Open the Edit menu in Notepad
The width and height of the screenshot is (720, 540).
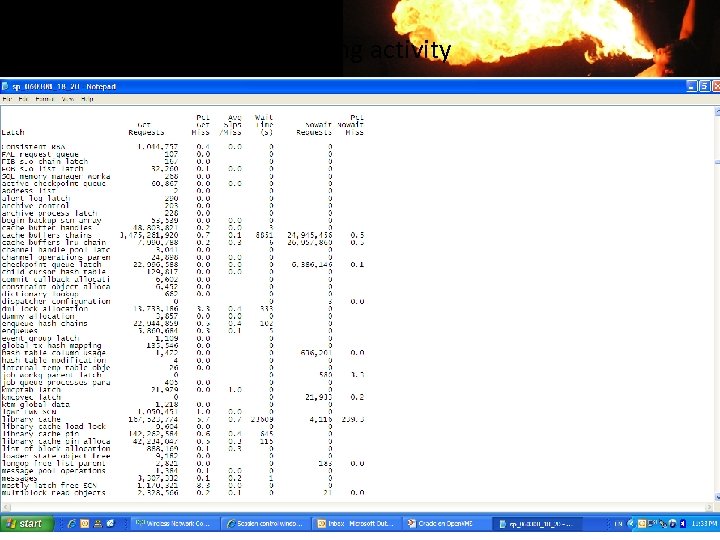23,99
